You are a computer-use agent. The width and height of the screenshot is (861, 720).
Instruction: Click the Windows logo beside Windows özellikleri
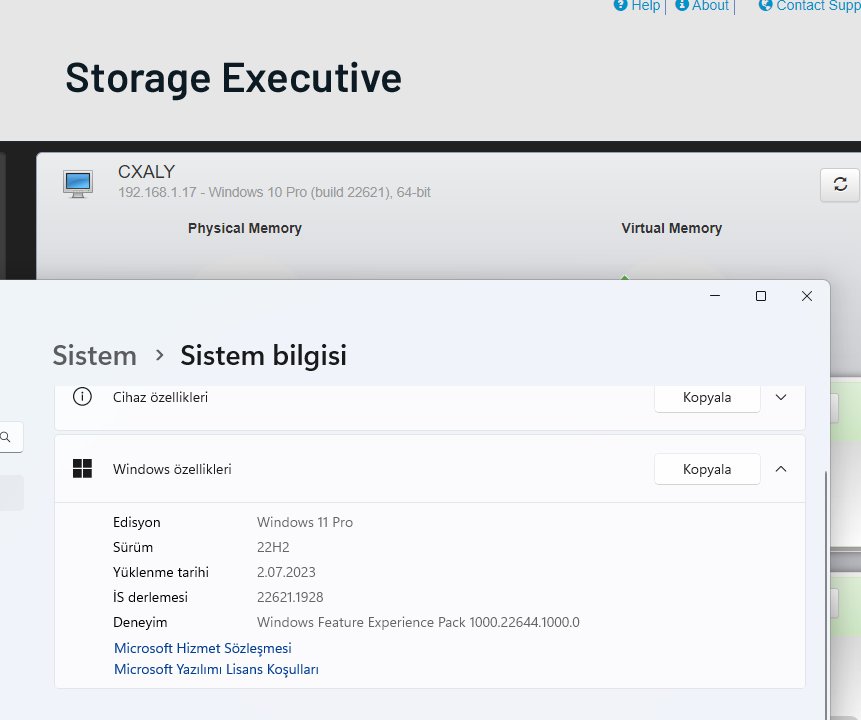(x=82, y=468)
